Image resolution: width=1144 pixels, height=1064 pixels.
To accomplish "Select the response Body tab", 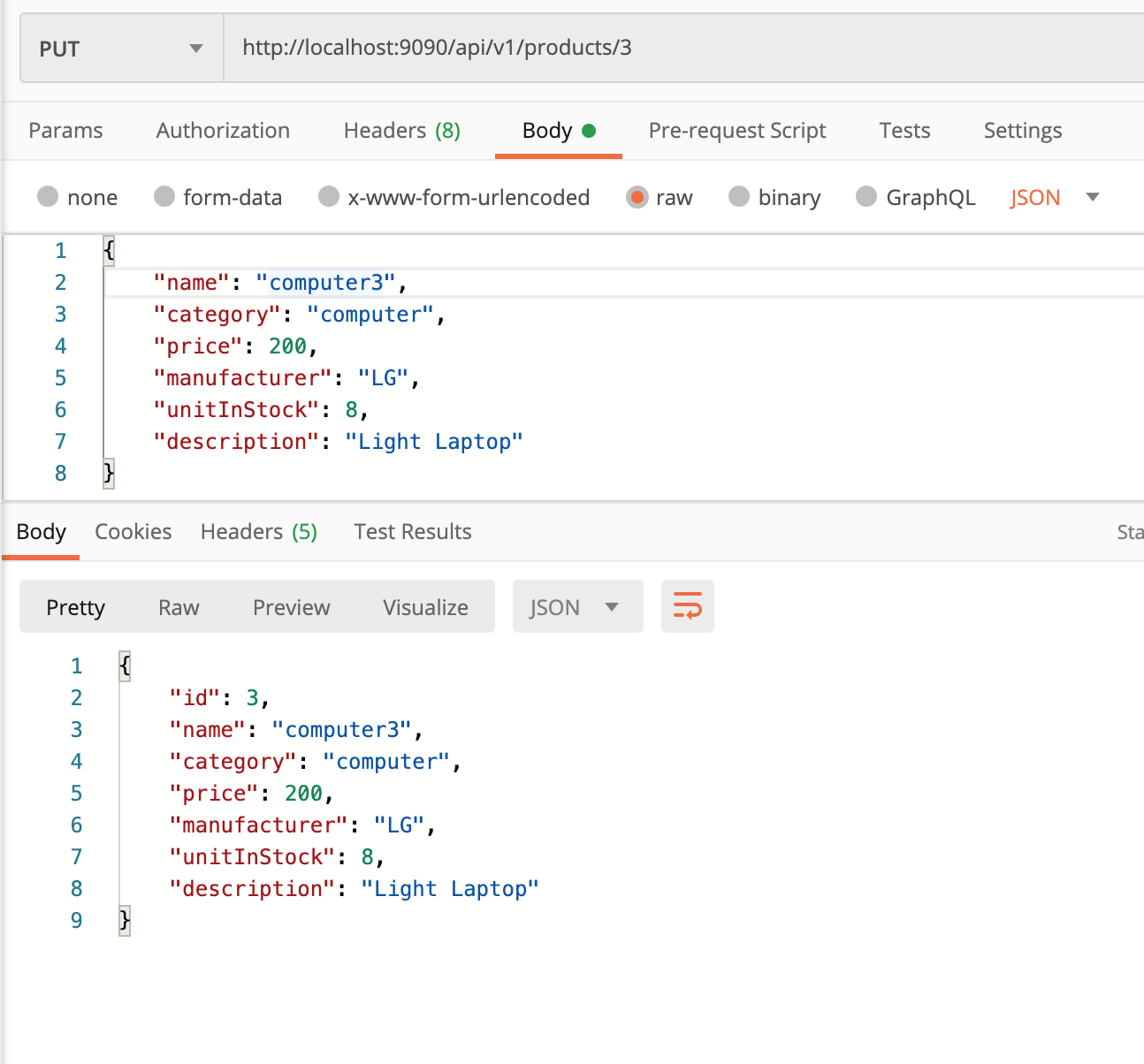I will pyautogui.click(x=42, y=532).
